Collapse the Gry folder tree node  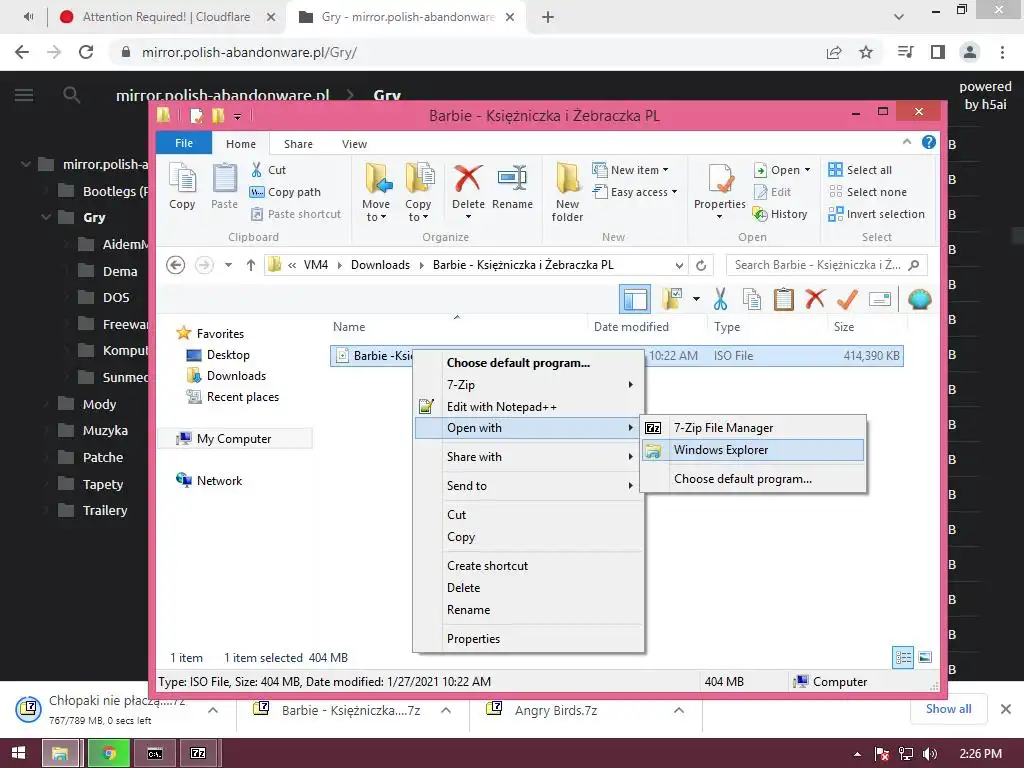[46, 217]
